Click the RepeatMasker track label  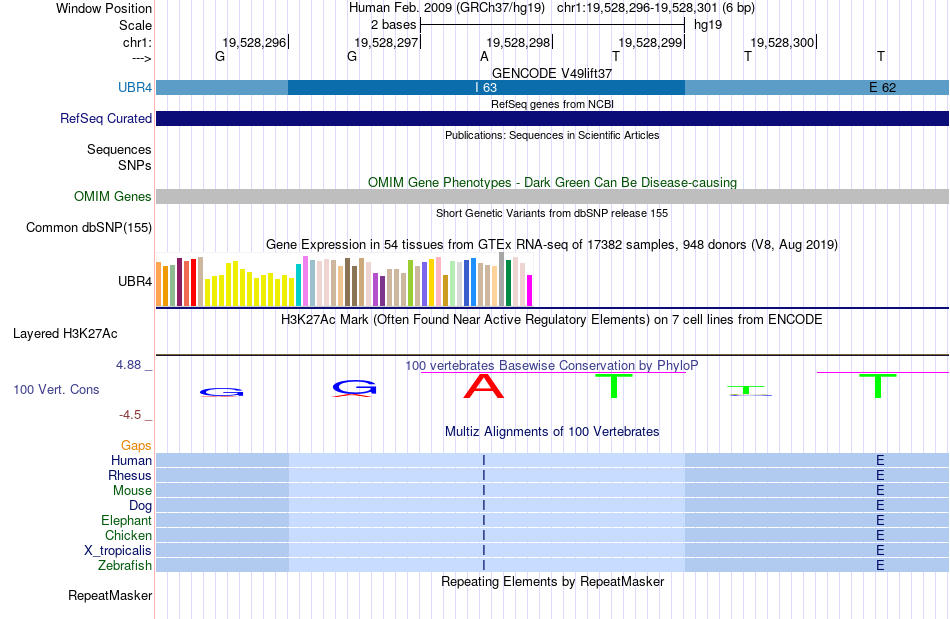tap(110, 595)
